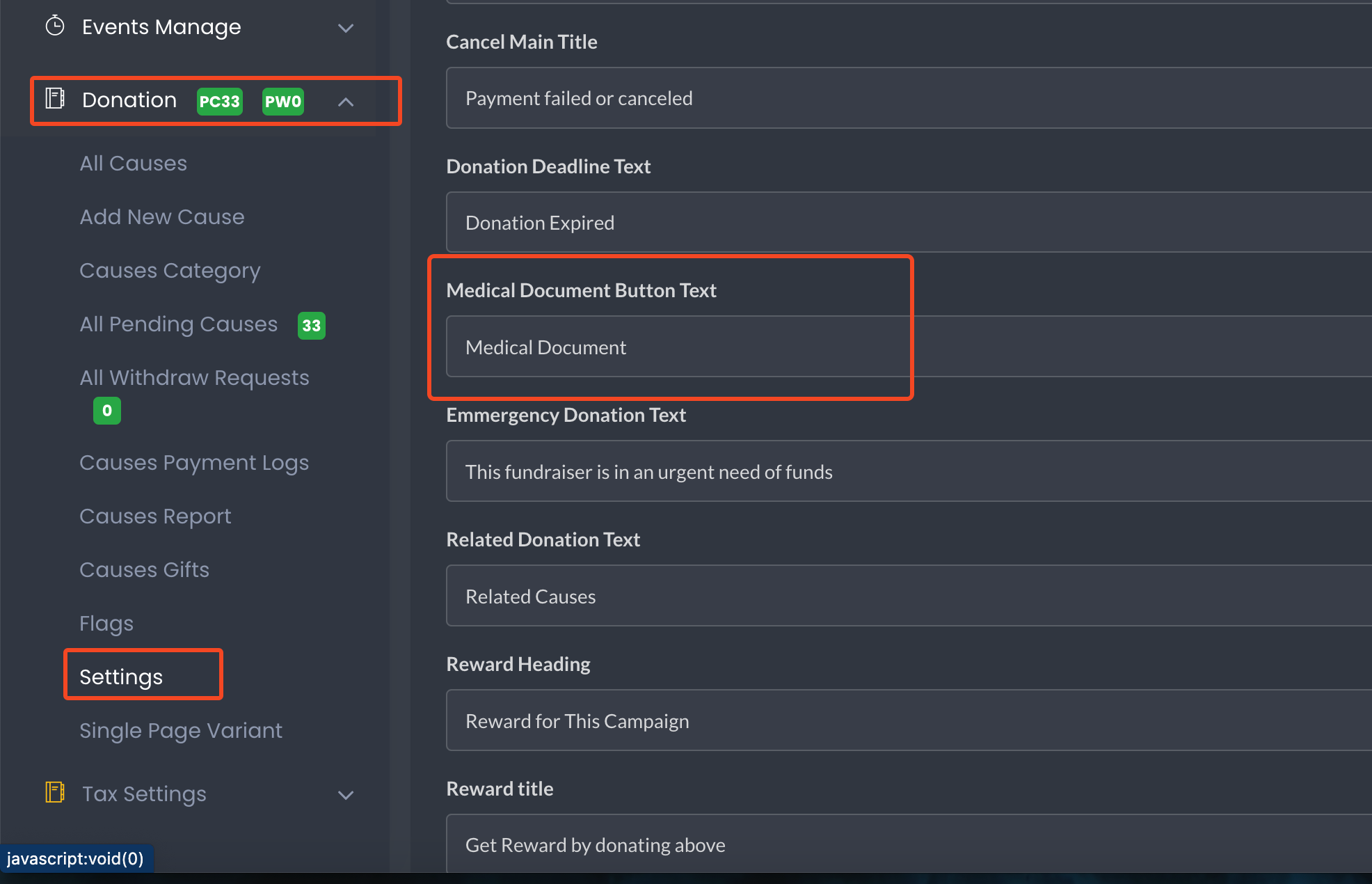Click the 33 pending causes badge
The height and width of the screenshot is (884, 1372).
point(312,326)
